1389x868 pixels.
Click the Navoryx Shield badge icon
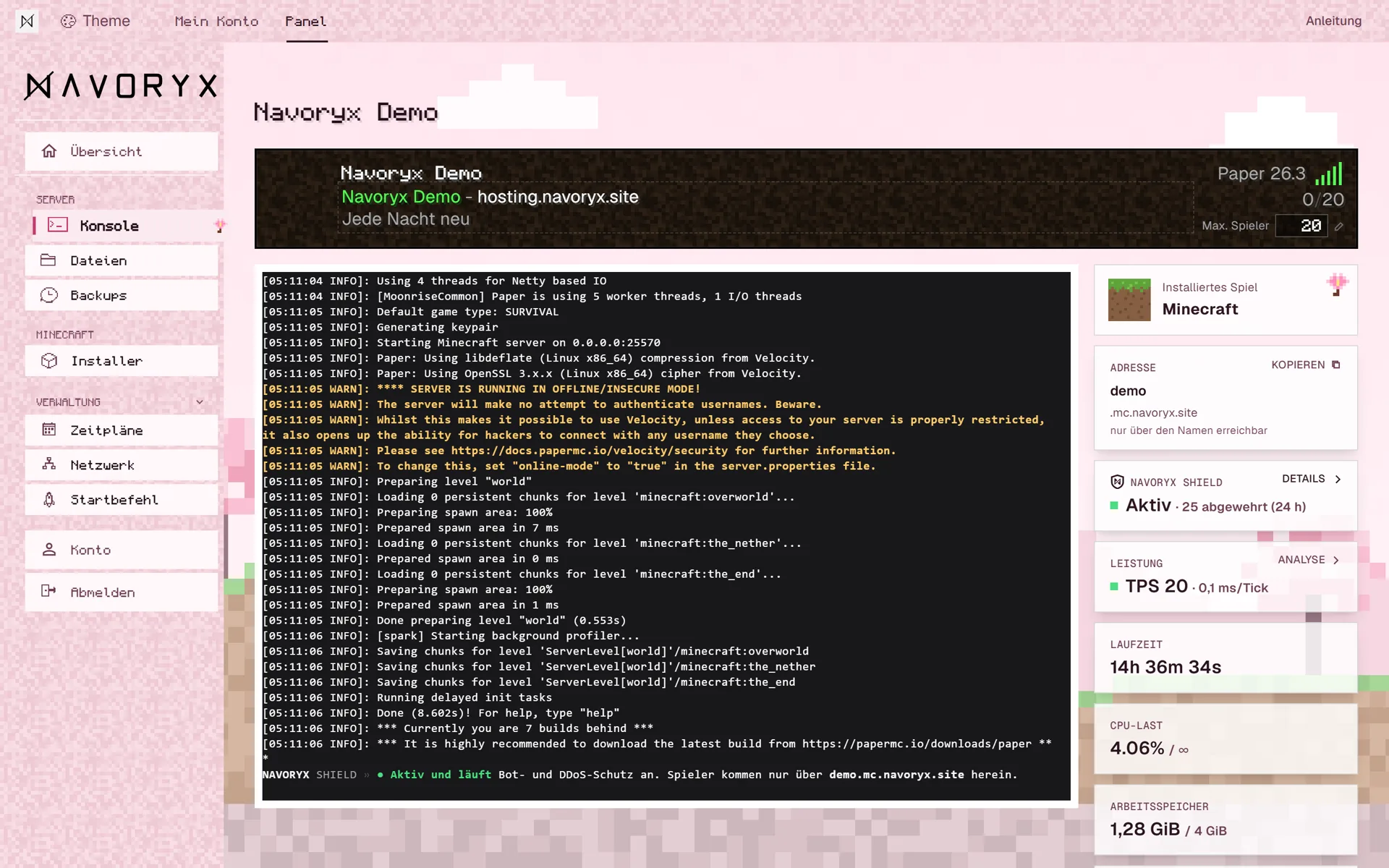point(1117,482)
